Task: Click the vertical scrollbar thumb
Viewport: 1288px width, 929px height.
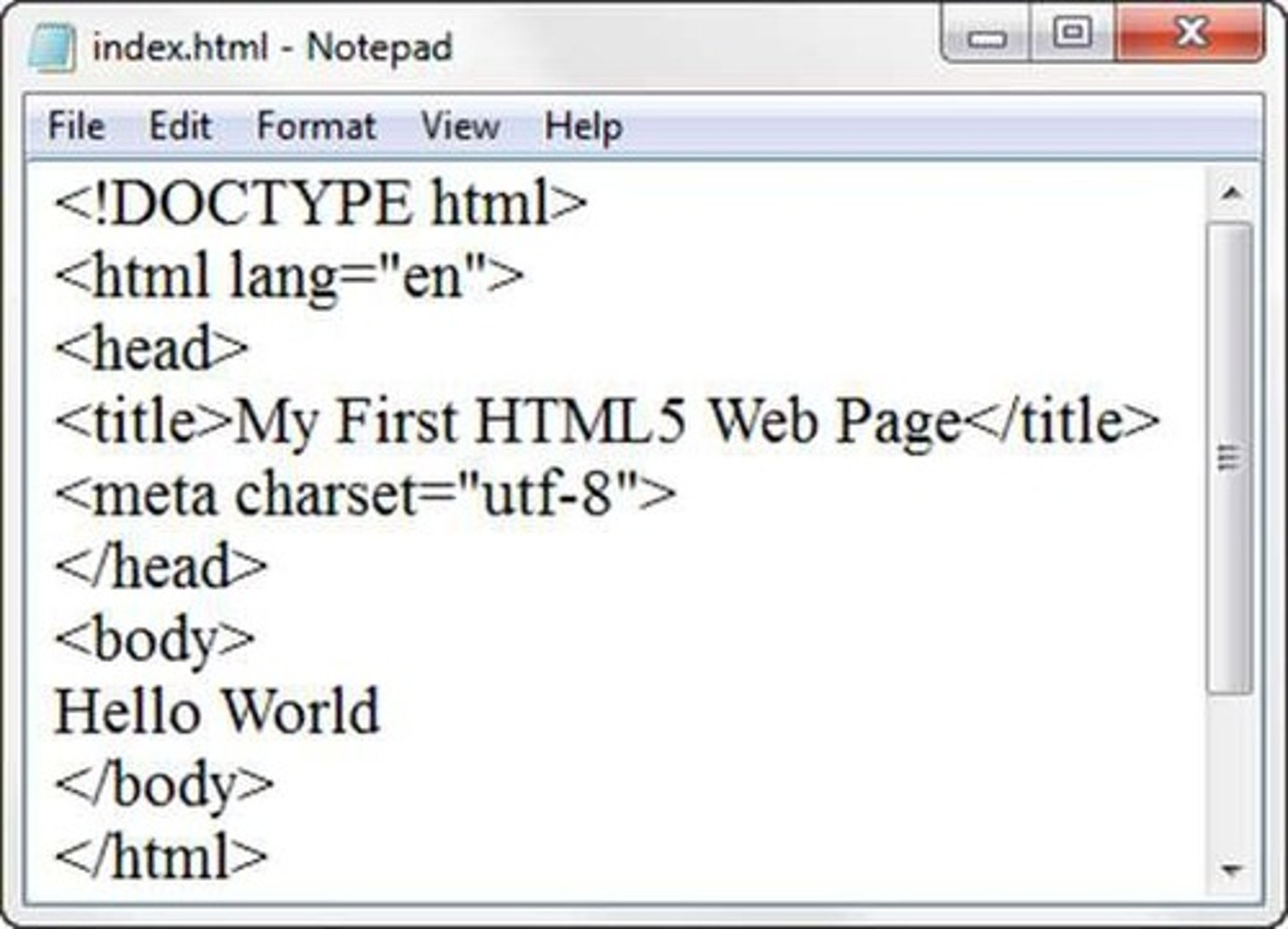Action: [x=1230, y=458]
